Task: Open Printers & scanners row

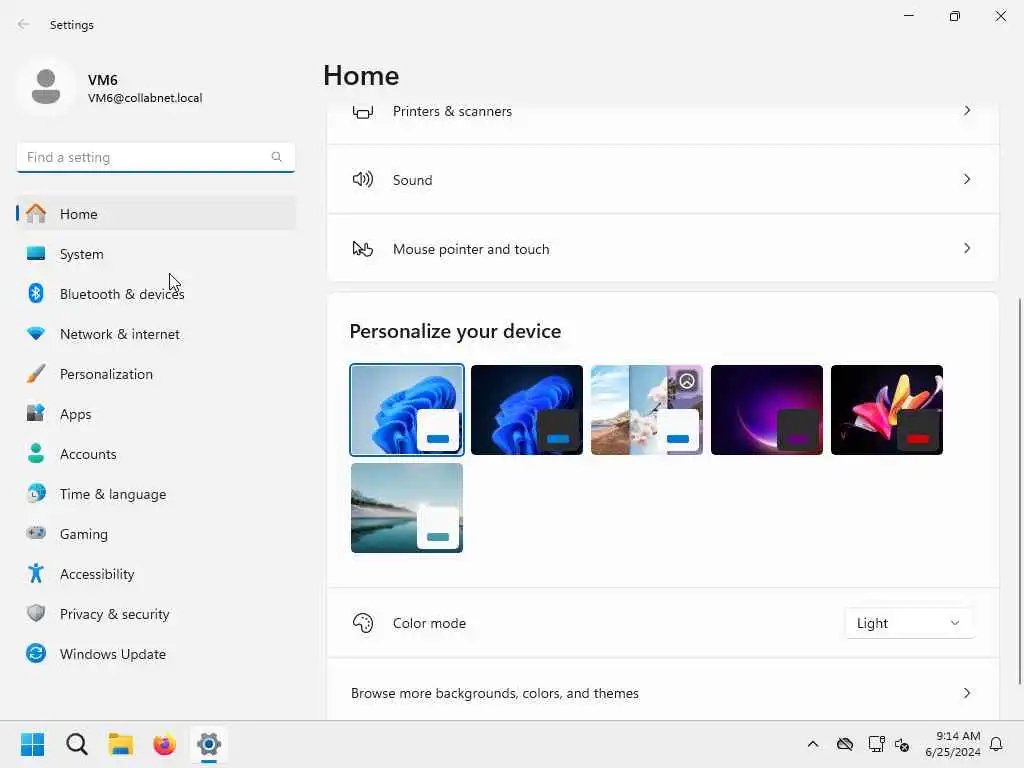Action: click(x=662, y=122)
